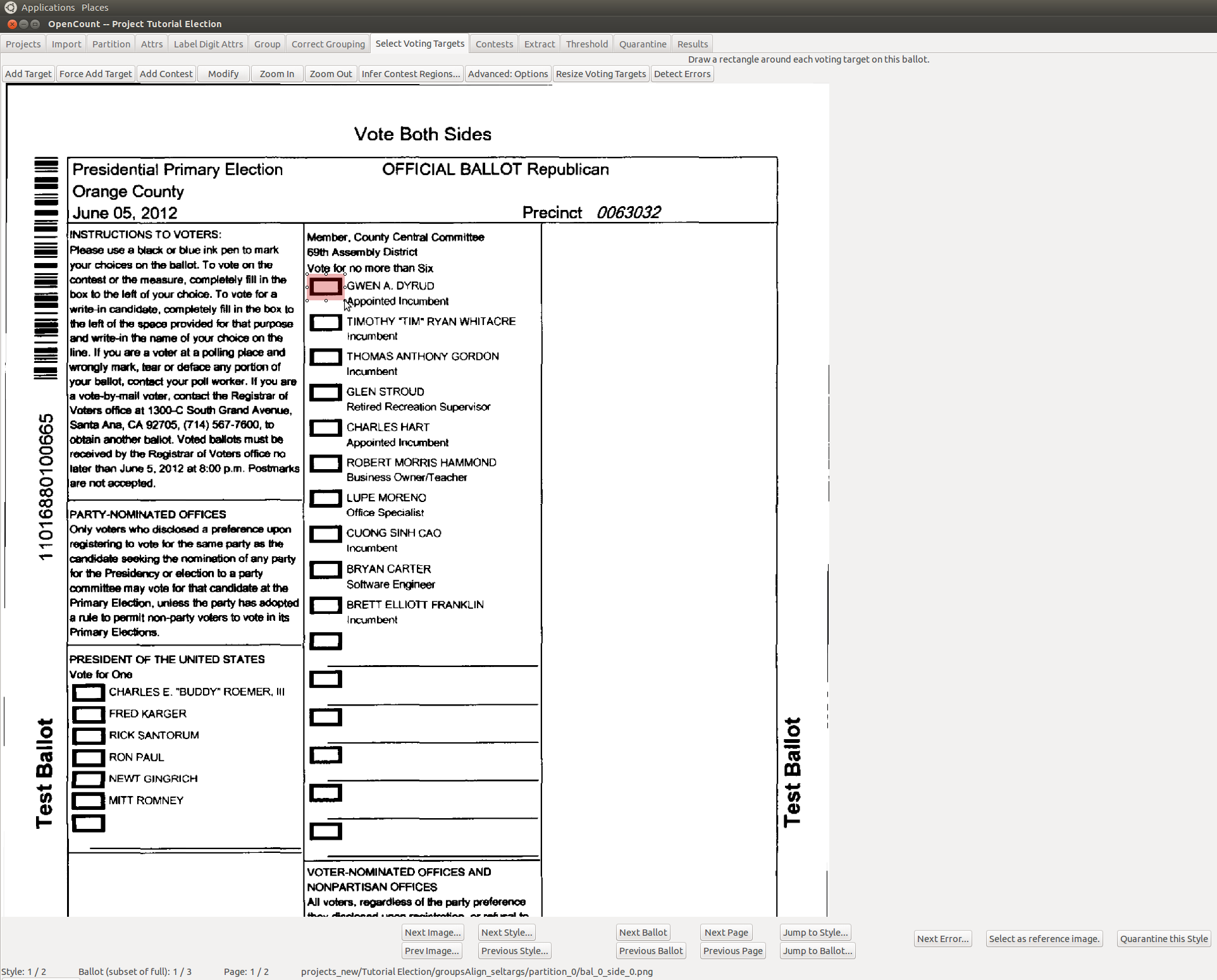The image size is (1217, 980).
Task: Click Jump to Ballot...
Action: 817,950
